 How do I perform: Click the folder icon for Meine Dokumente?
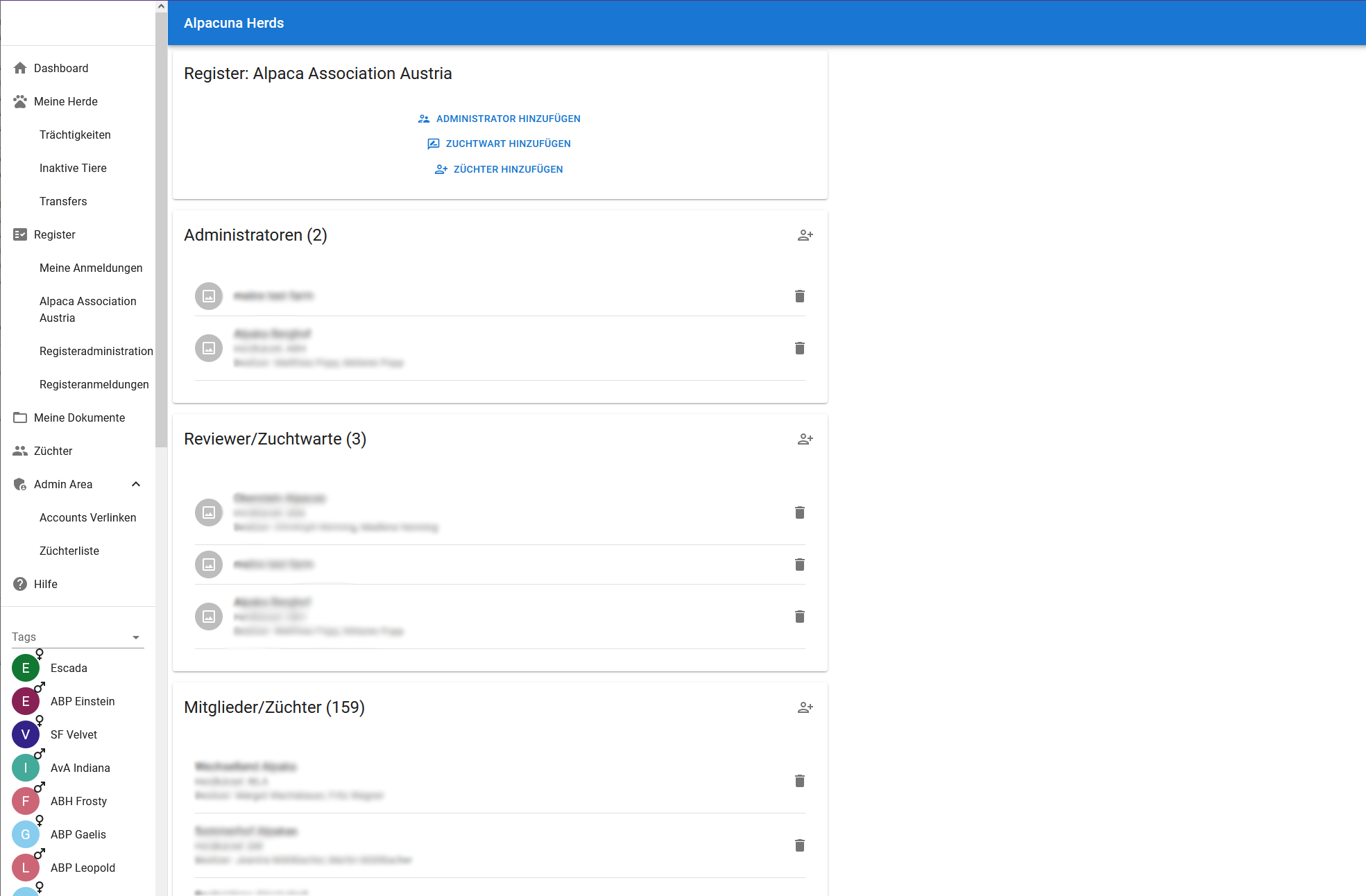(20, 417)
